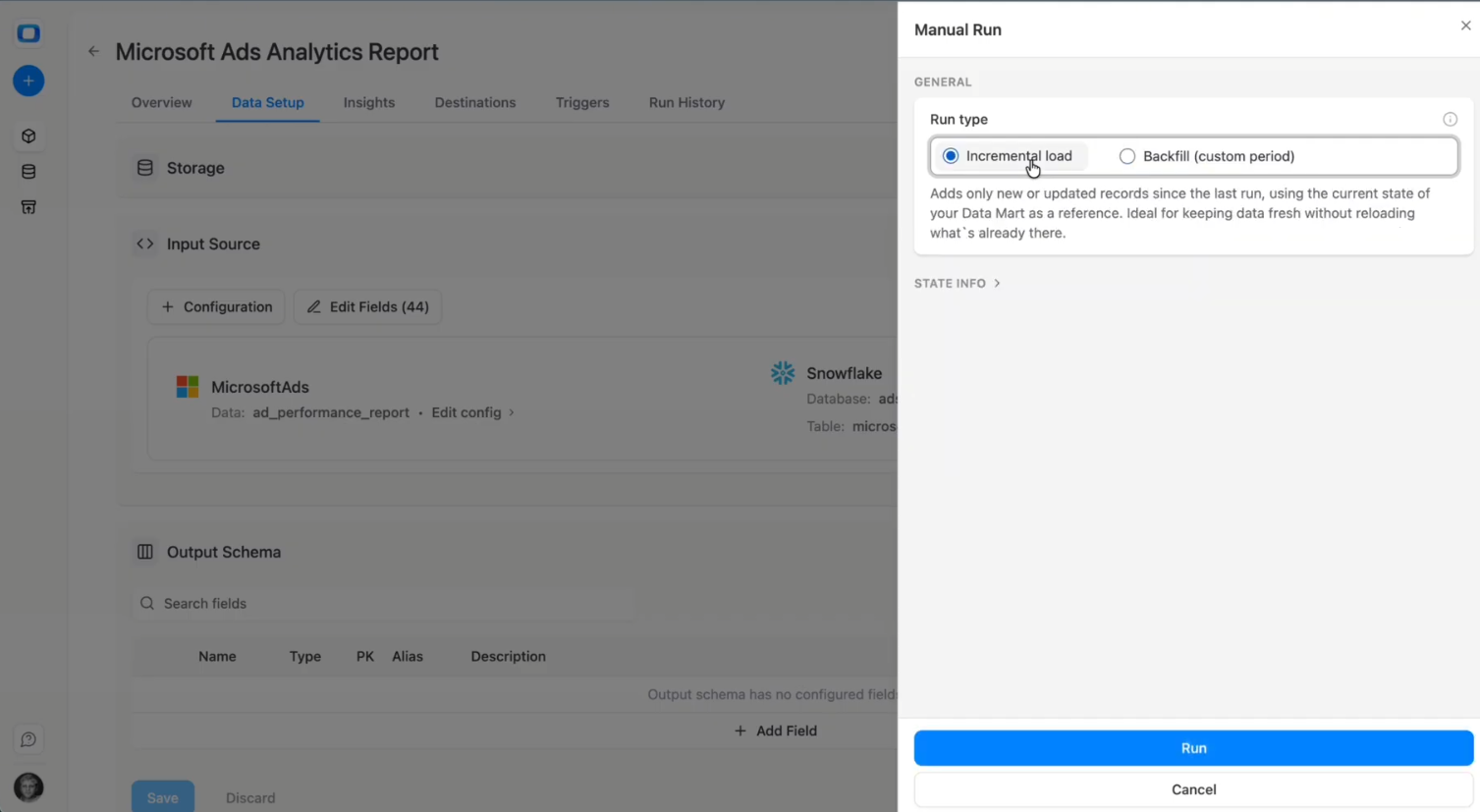
Task: Open the database storage icon in sidebar
Action: [27, 171]
